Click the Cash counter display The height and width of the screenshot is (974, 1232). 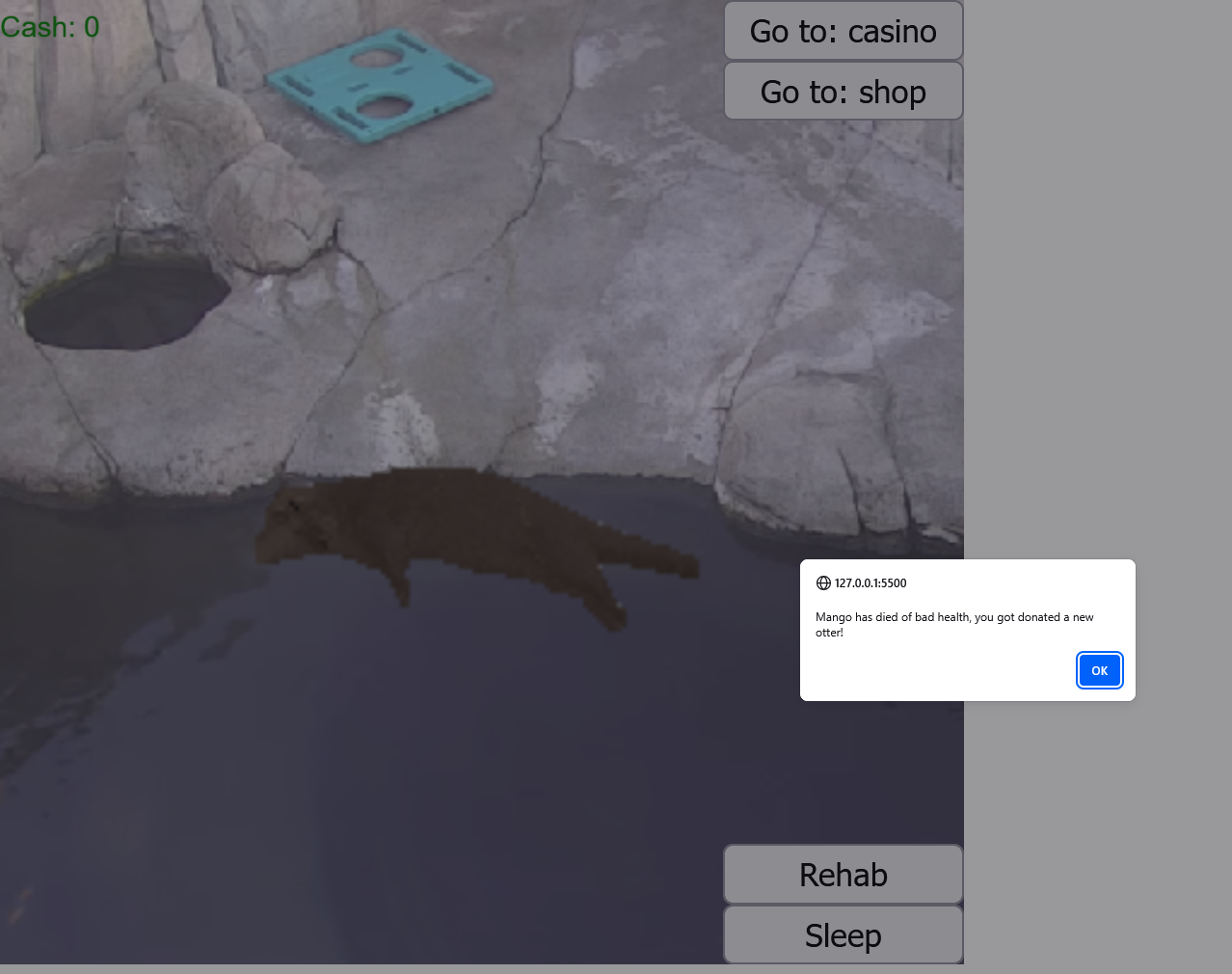click(50, 27)
